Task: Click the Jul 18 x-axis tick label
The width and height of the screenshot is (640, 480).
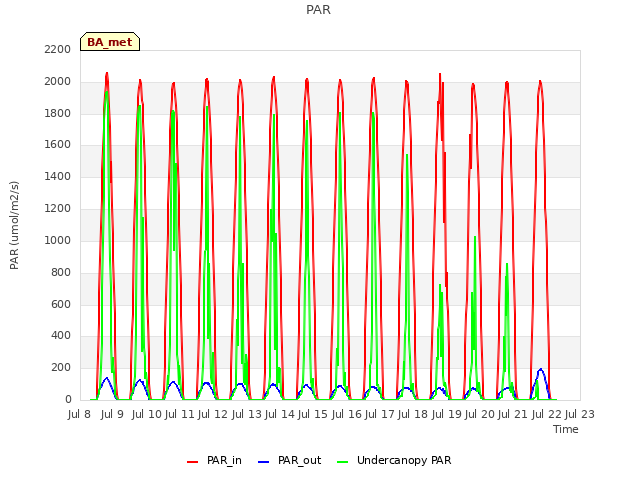Action: 413,414
